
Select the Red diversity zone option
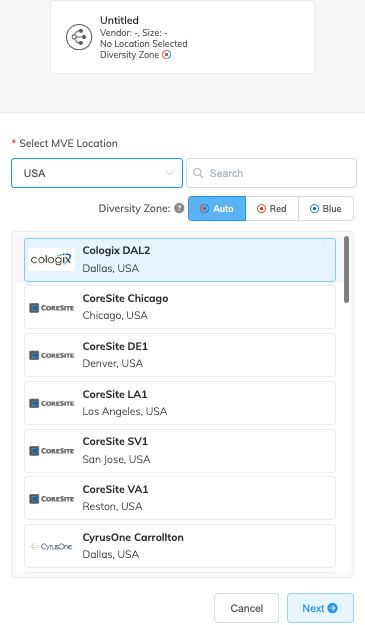pos(272,208)
